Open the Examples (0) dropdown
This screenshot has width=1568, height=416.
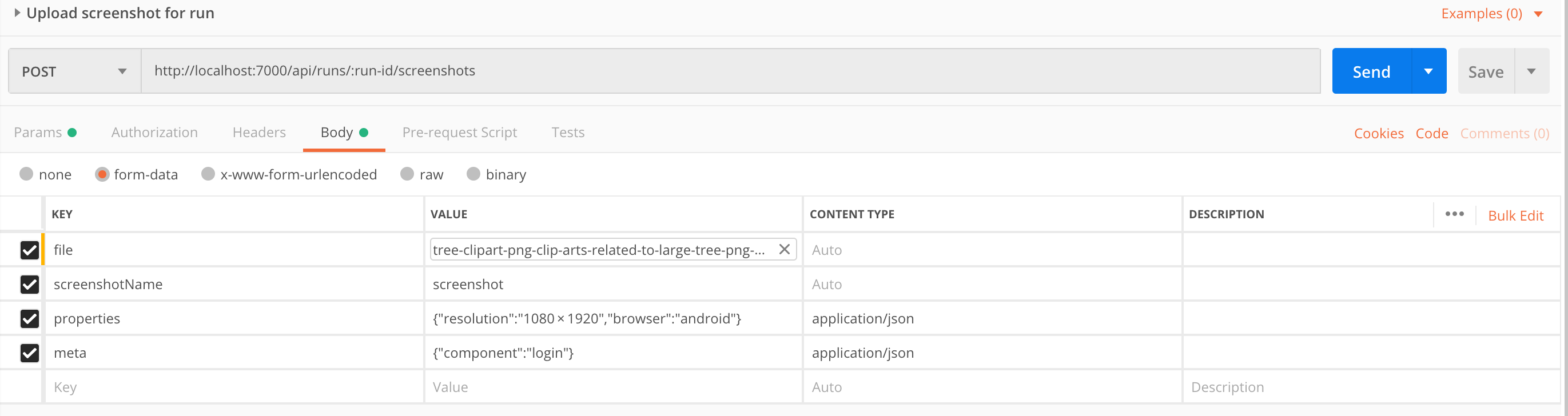(1490, 13)
